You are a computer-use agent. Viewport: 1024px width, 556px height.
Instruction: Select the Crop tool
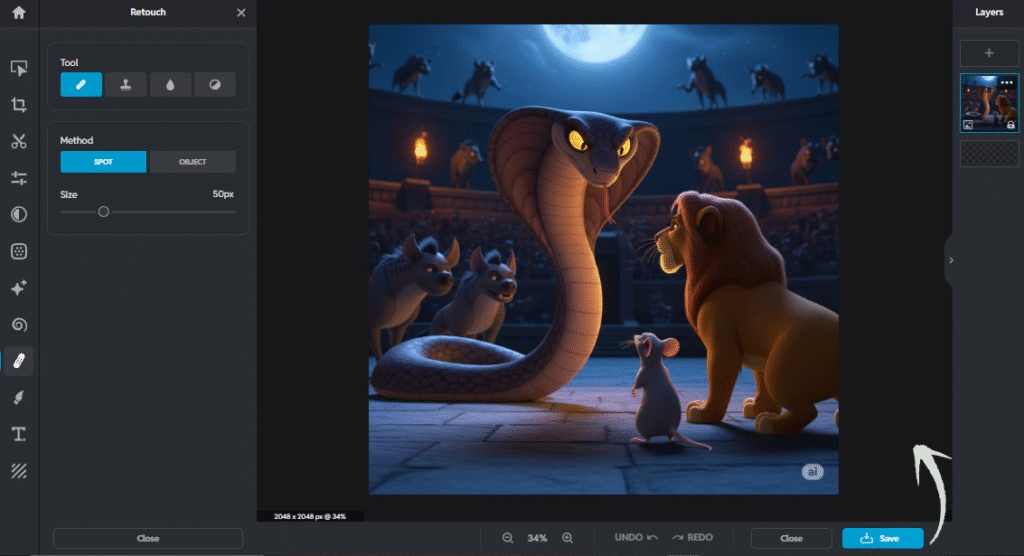[x=19, y=105]
